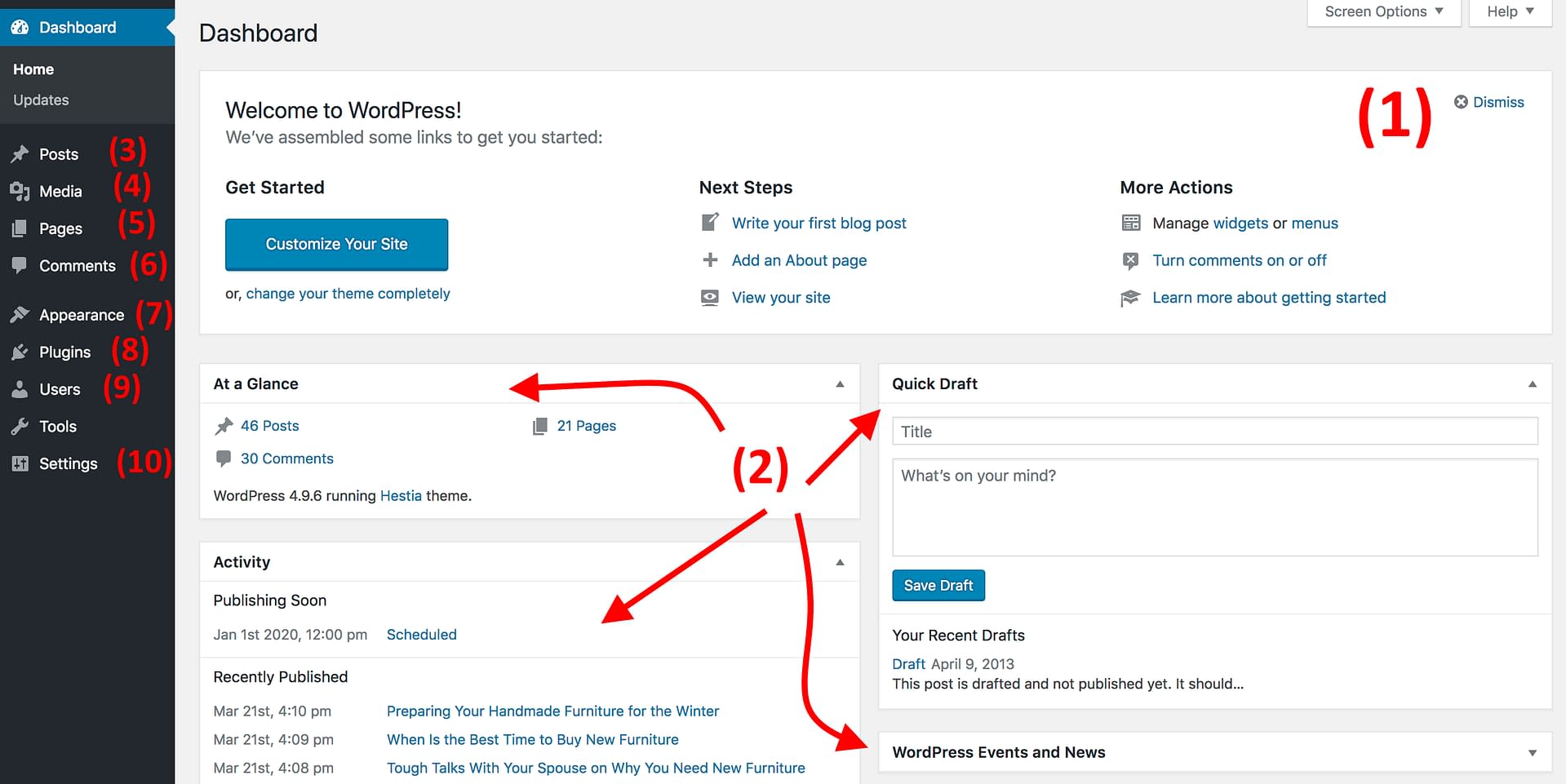This screenshot has height=784, width=1566.
Task: Dismiss the welcome panel with the X icon
Action: pyautogui.click(x=1460, y=101)
